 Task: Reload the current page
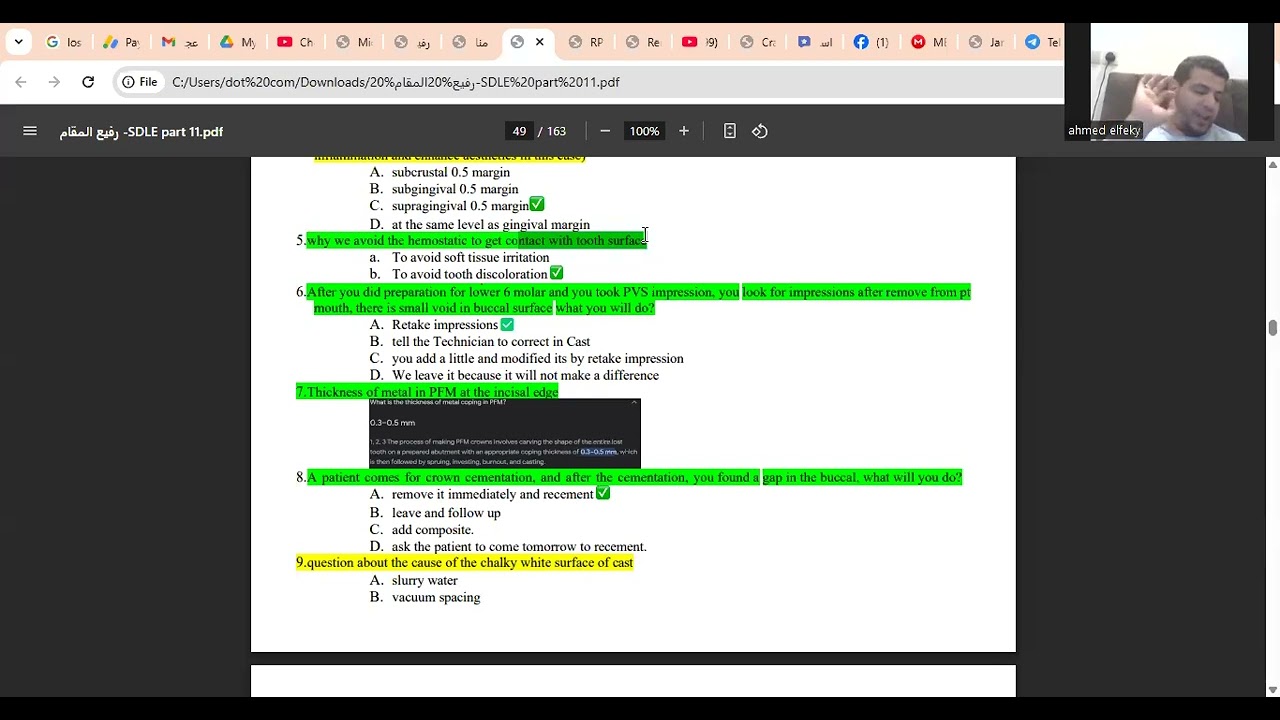point(88,82)
